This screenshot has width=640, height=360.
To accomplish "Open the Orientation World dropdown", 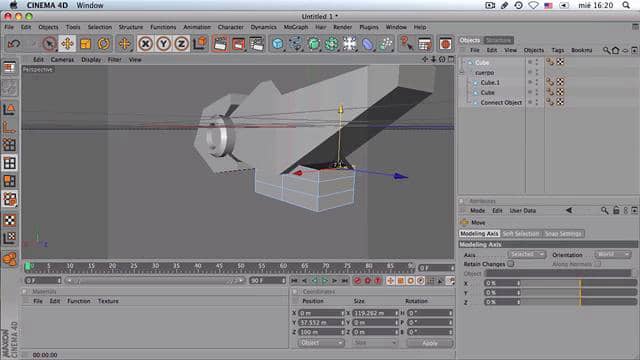I will click(613, 254).
